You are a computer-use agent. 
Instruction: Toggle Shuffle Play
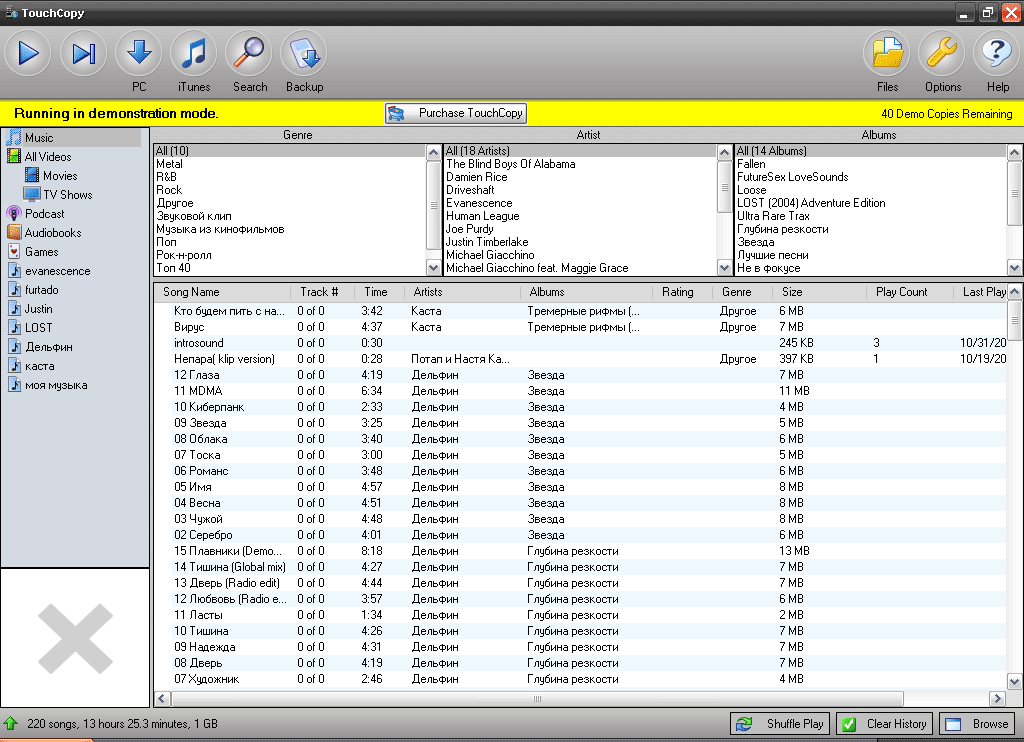click(x=780, y=724)
